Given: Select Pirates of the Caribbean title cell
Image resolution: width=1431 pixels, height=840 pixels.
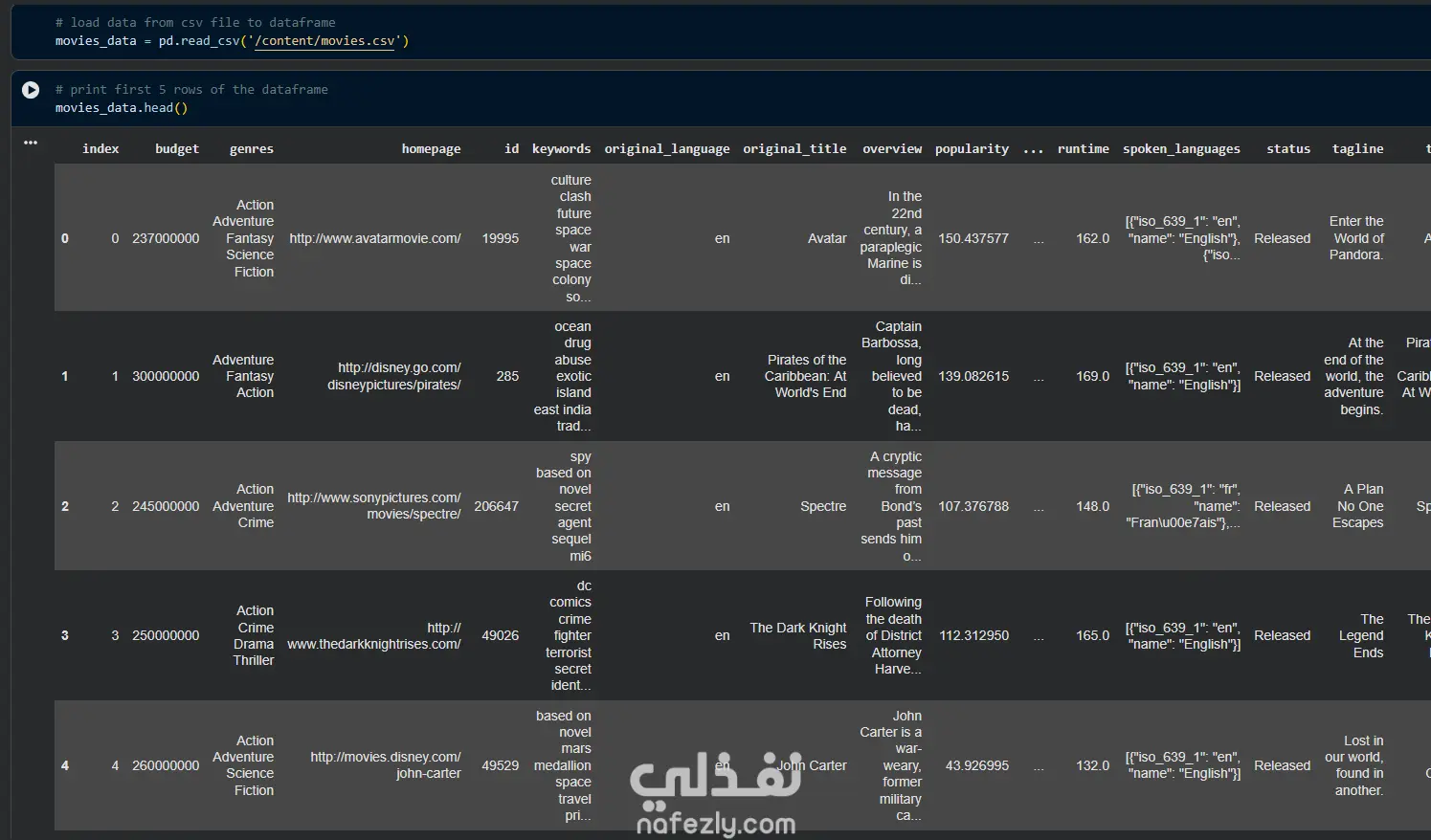Looking at the screenshot, I should (x=805, y=376).
